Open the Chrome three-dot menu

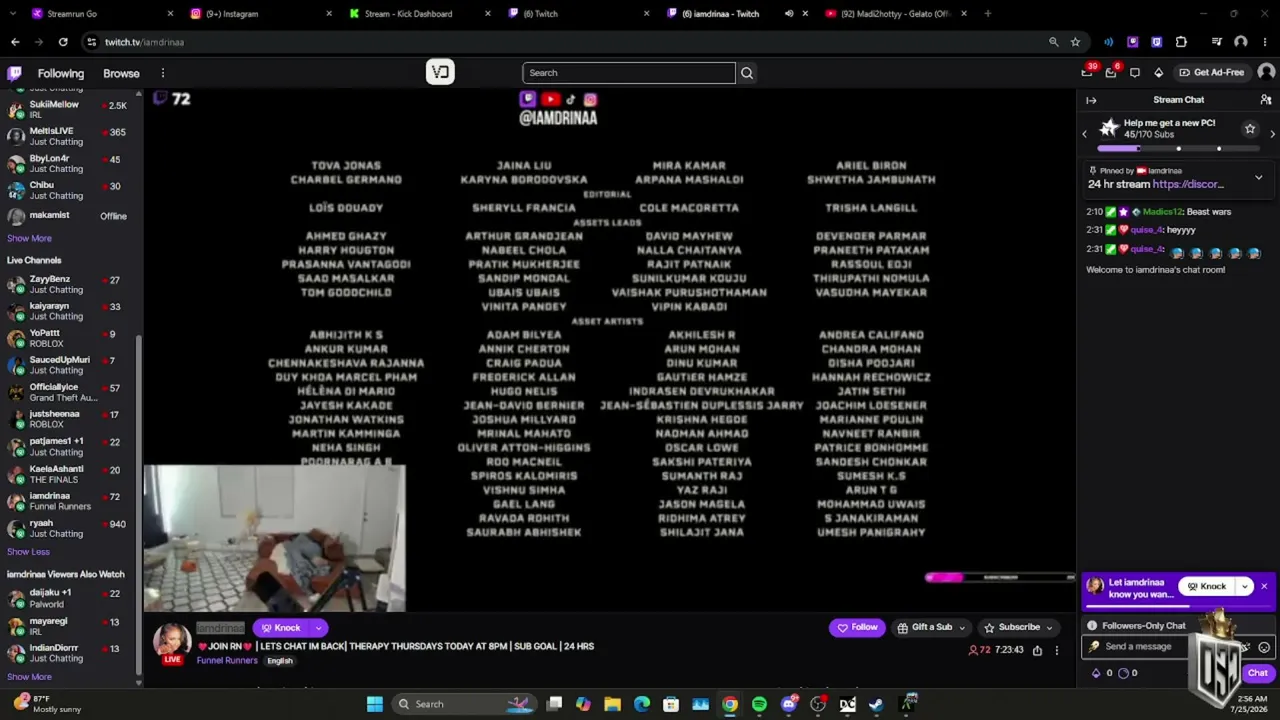coord(1264,42)
